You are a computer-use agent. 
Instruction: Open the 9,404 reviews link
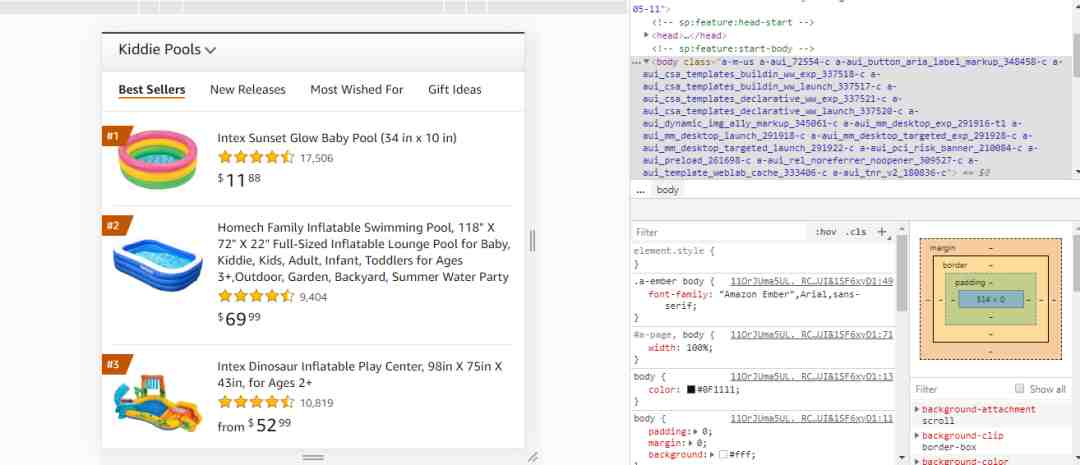click(313, 298)
